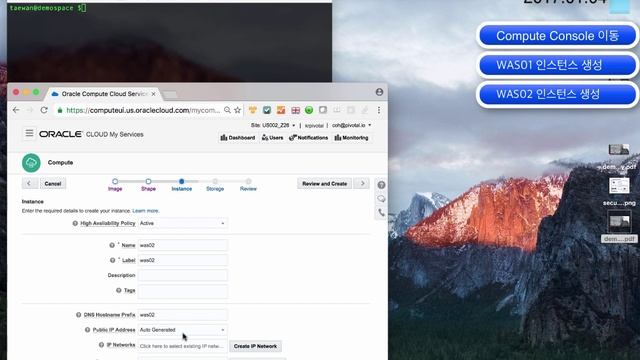This screenshot has width=640, height=360.
Task: Open the help question mark in side panel
Action: pyautogui.click(x=381, y=185)
